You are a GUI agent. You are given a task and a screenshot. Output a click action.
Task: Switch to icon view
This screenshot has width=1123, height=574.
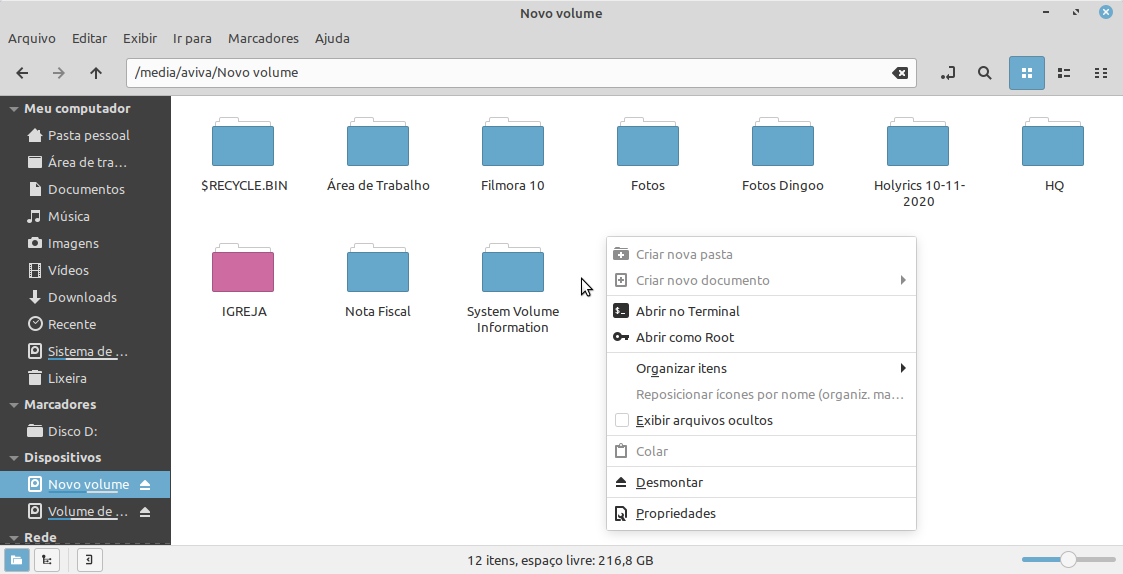pos(1026,73)
